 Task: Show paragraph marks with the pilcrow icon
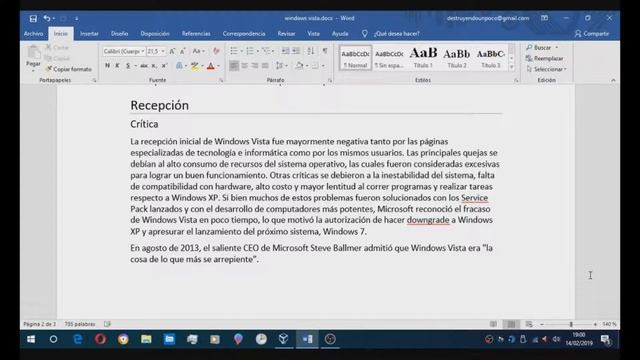325,51
